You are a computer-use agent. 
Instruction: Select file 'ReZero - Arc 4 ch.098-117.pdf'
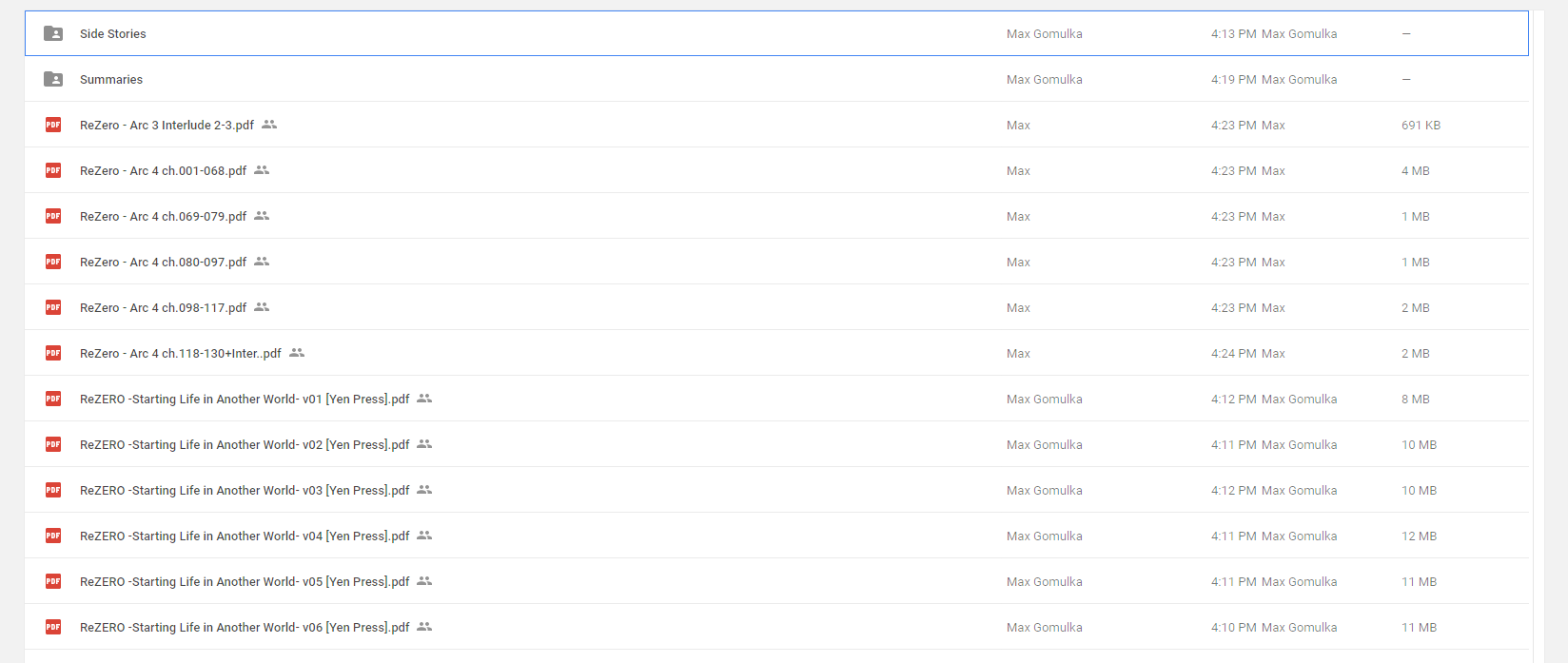164,307
